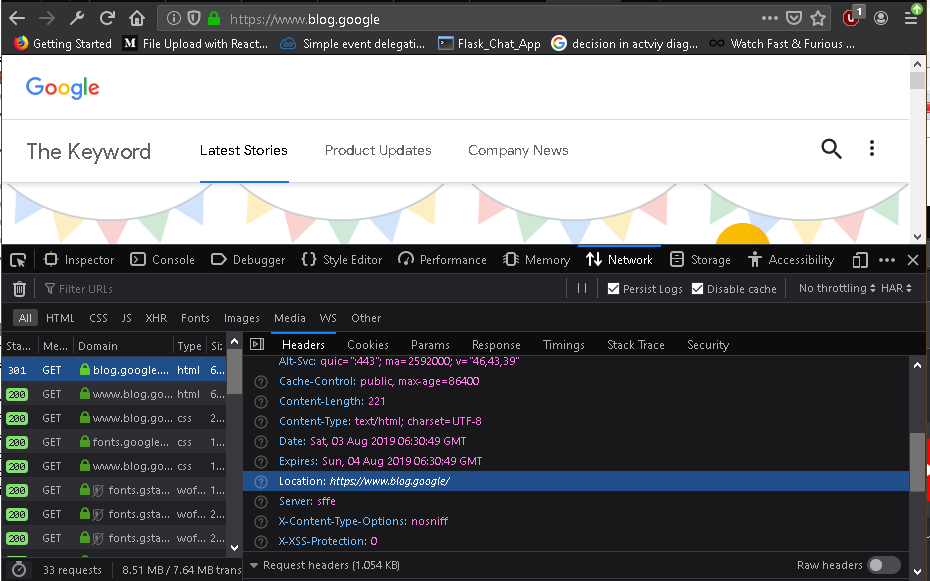Open the Firefox hamburger menu
Image resolution: width=930 pixels, height=581 pixels.
[x=912, y=17]
